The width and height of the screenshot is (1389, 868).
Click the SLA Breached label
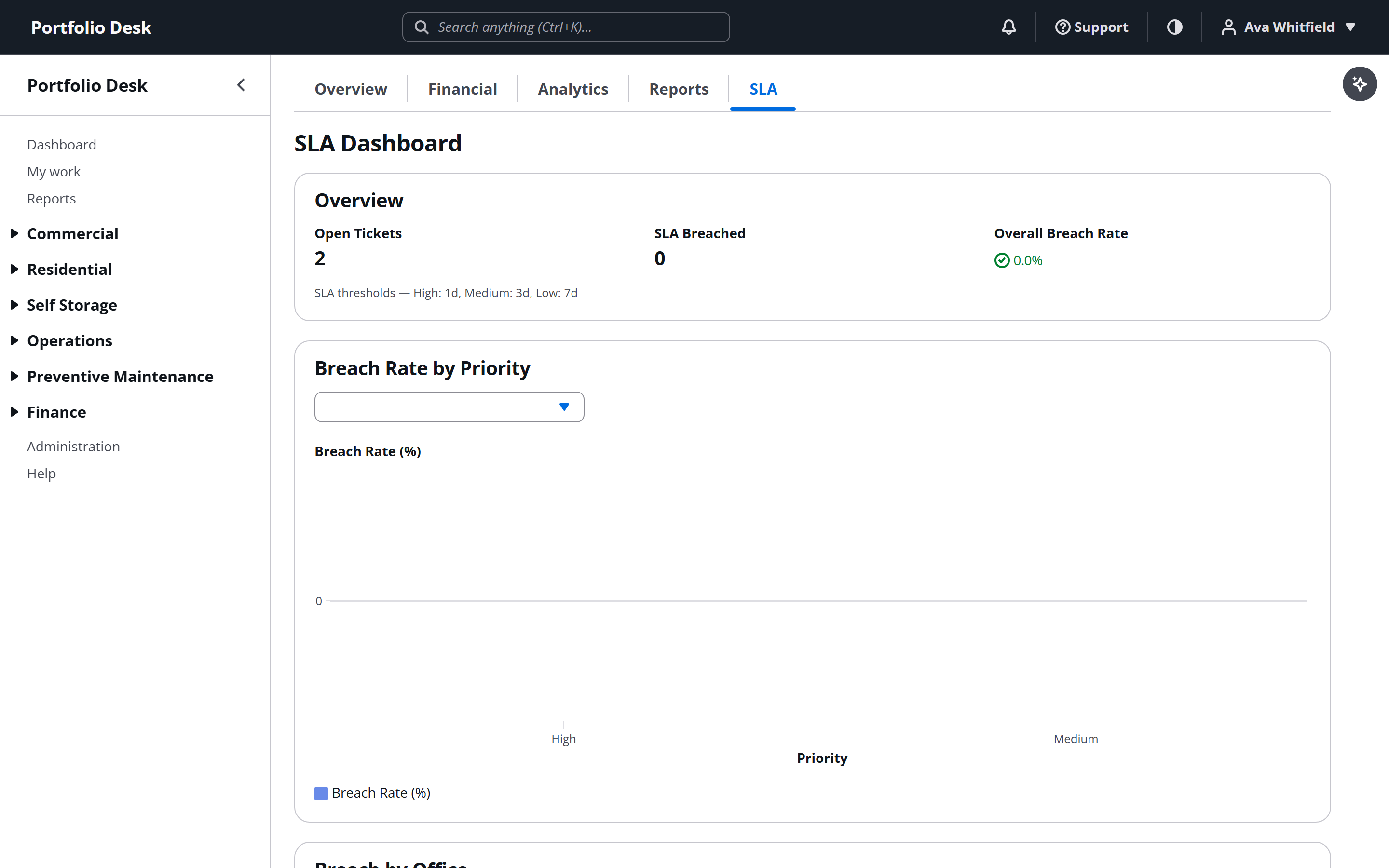click(x=700, y=233)
